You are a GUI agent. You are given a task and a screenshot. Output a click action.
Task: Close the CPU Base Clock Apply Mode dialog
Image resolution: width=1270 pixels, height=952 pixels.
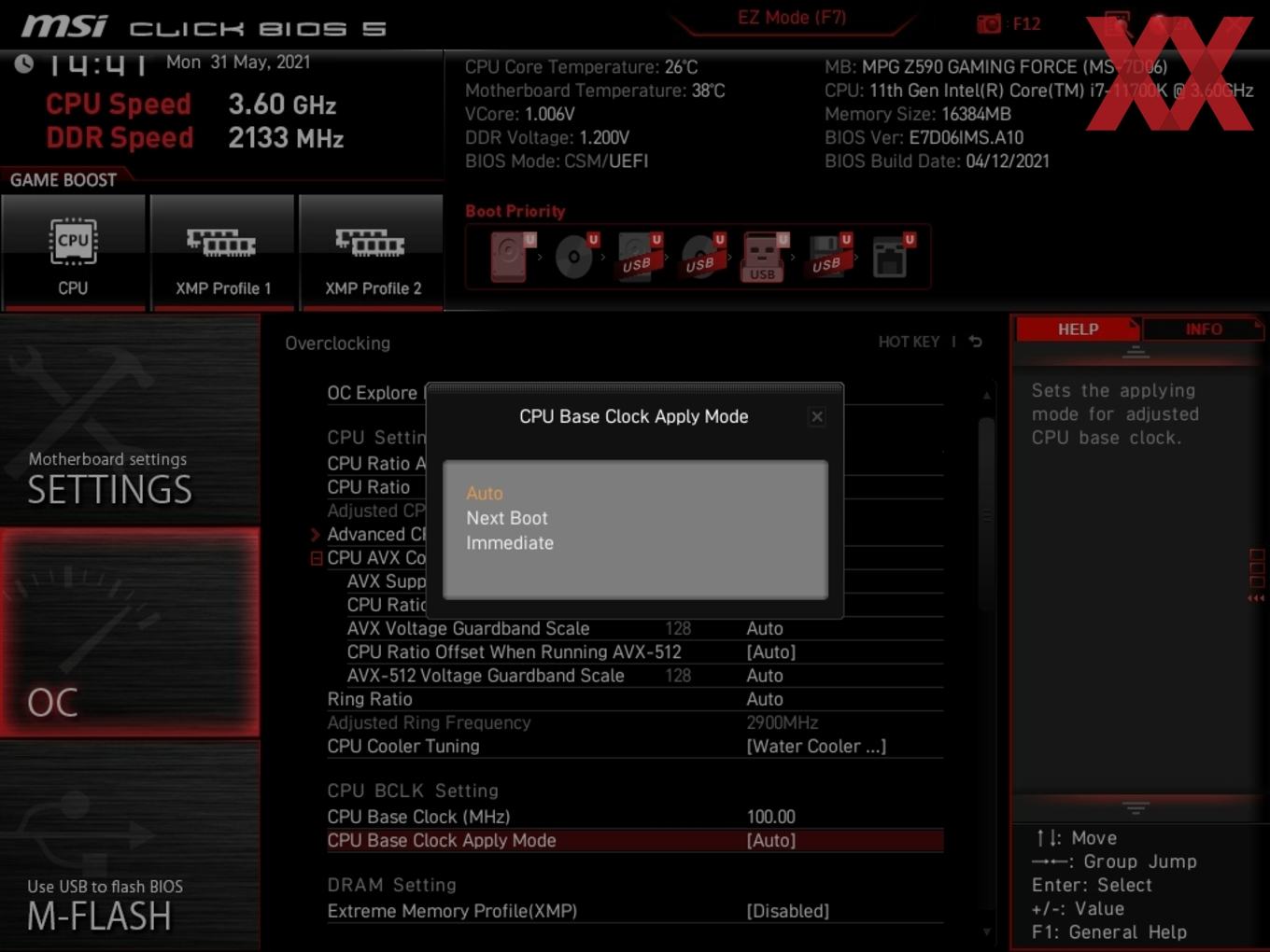point(817,416)
